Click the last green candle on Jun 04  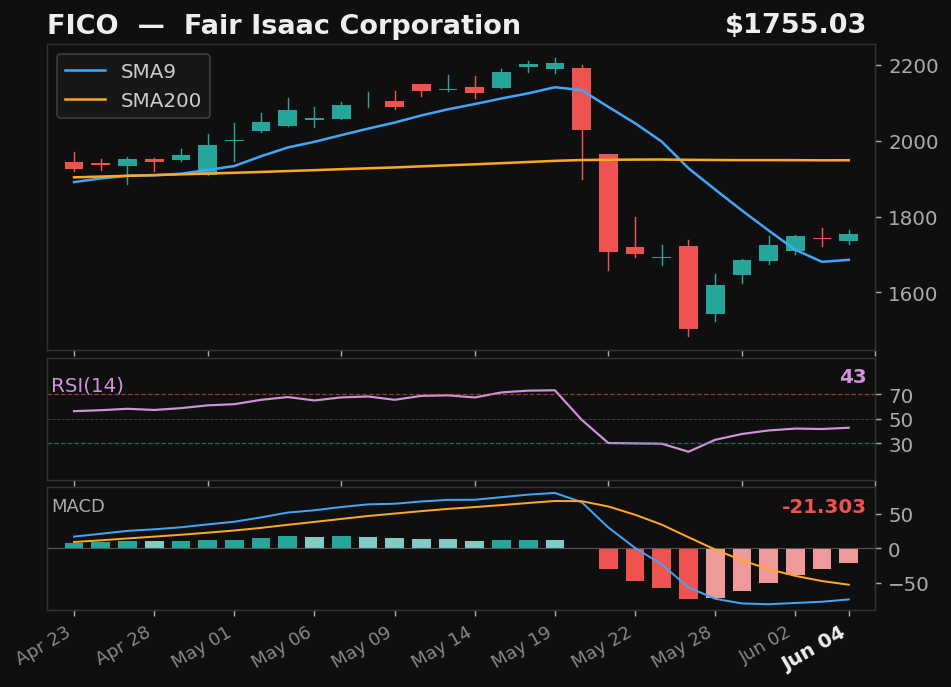849,238
